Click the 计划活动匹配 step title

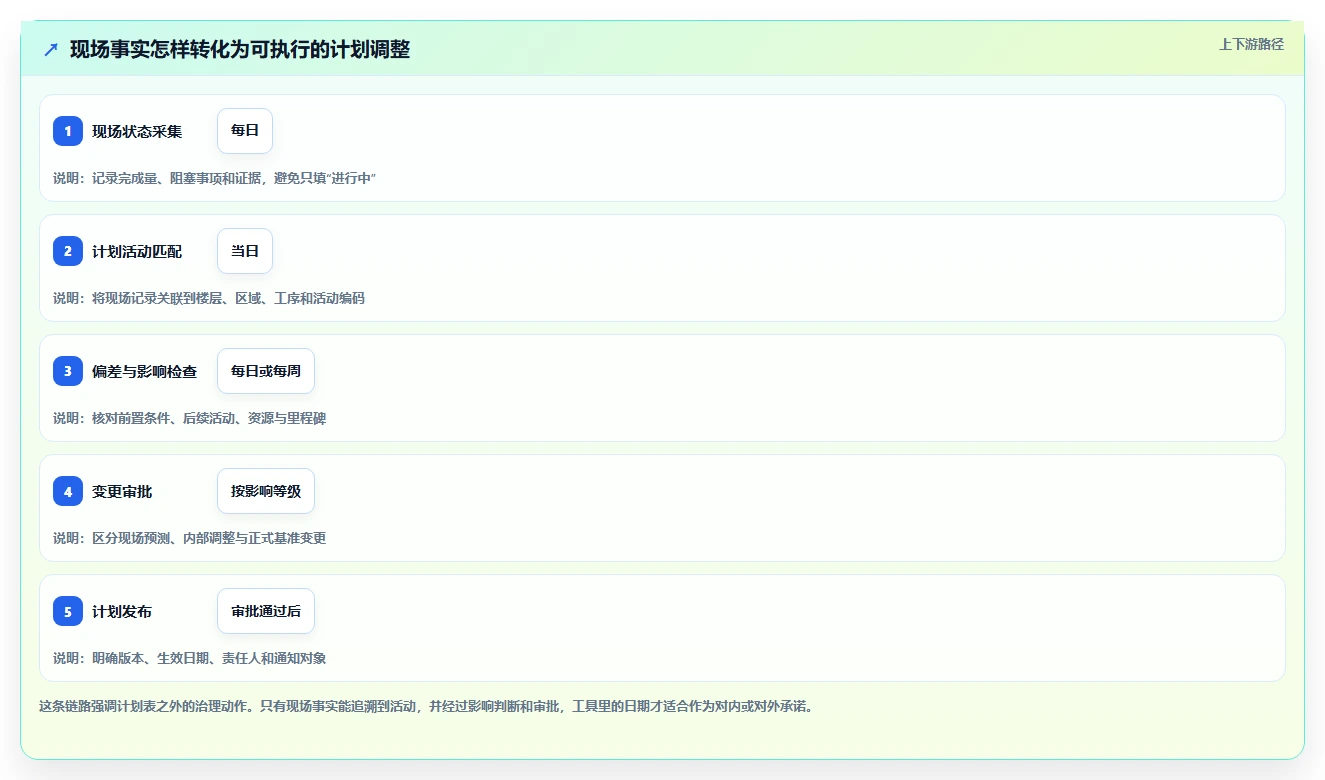tap(137, 251)
